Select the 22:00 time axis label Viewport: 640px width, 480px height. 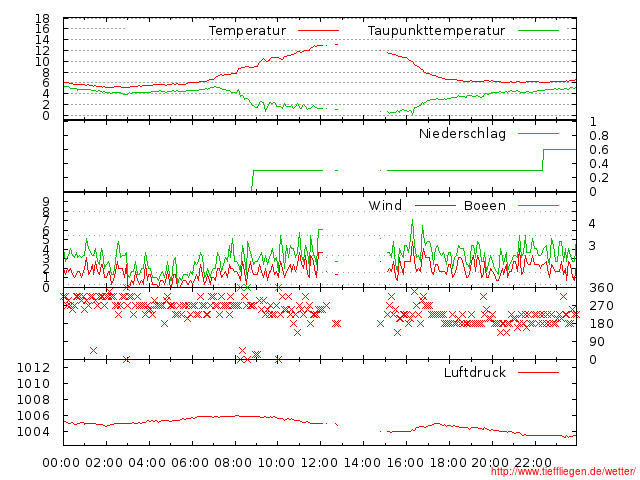pyautogui.click(x=533, y=463)
